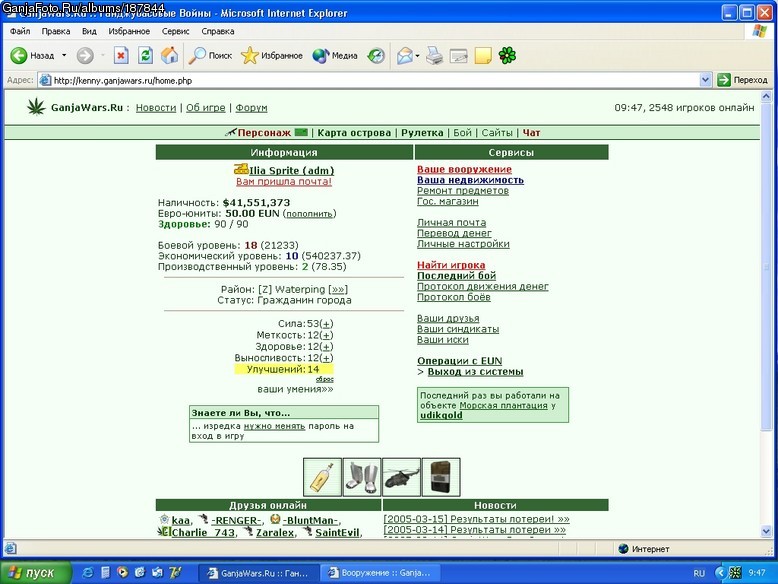
Task: Open Найти игрока link
Action: (451, 265)
